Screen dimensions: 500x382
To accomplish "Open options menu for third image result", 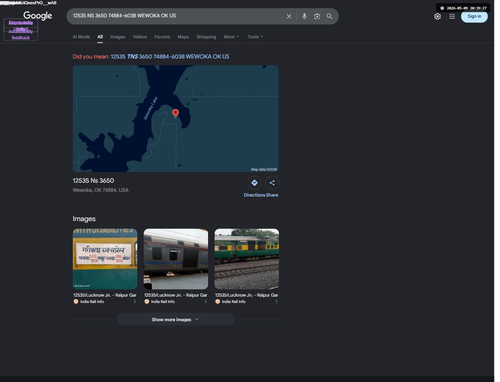I will (x=276, y=301).
